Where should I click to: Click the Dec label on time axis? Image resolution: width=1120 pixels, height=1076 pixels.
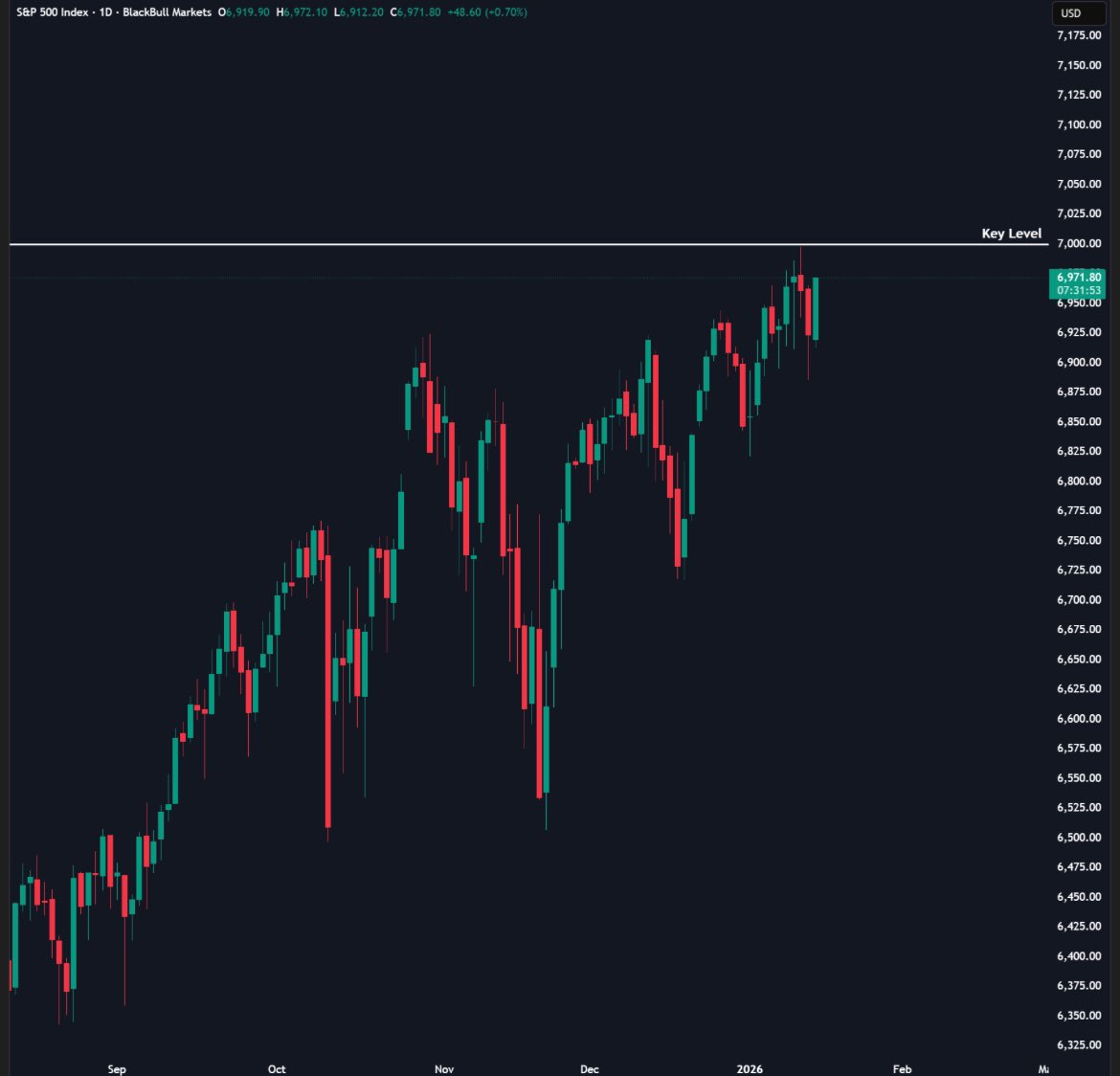click(x=590, y=1069)
